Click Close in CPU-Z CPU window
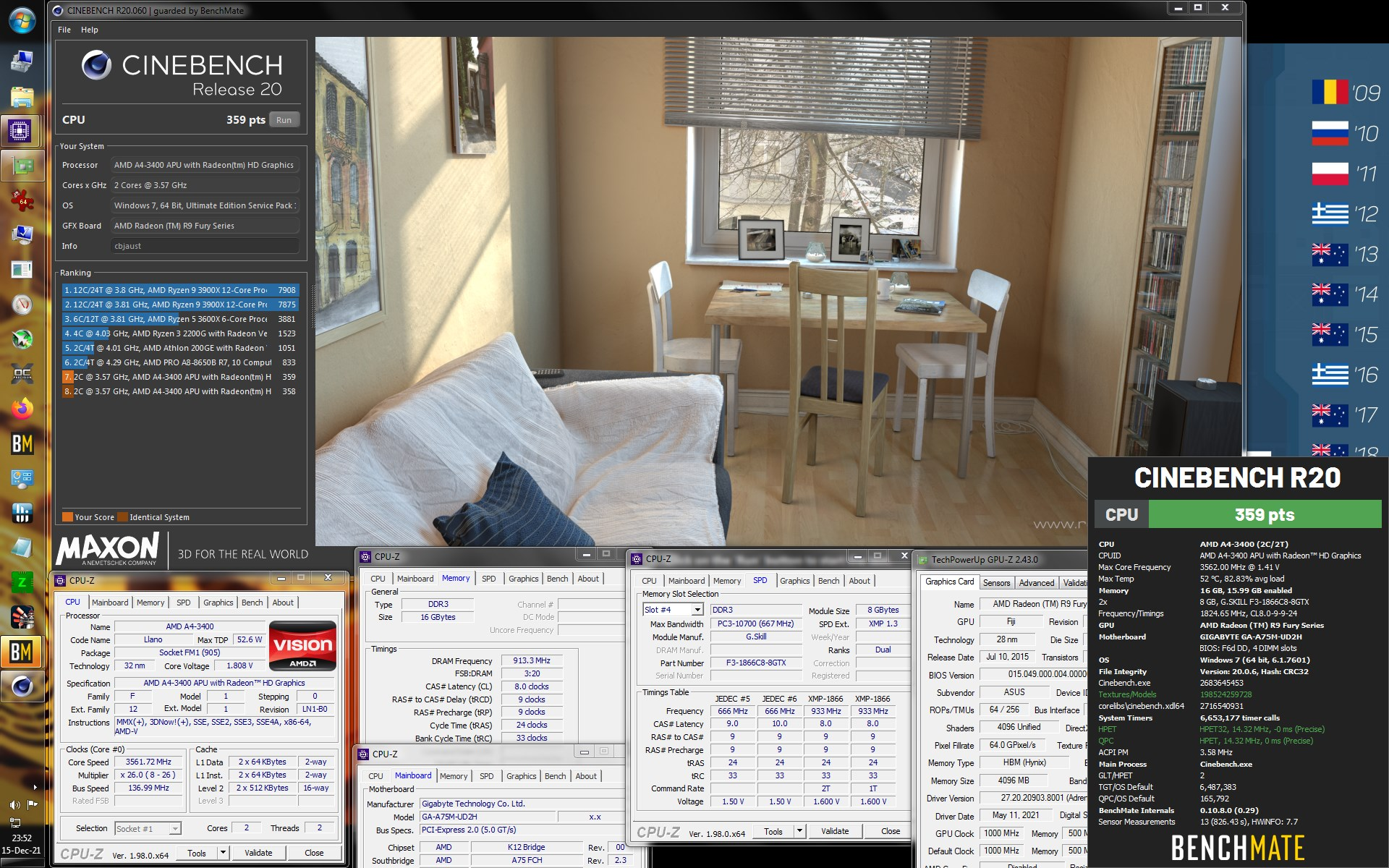This screenshot has height=868, width=1389. (314, 853)
